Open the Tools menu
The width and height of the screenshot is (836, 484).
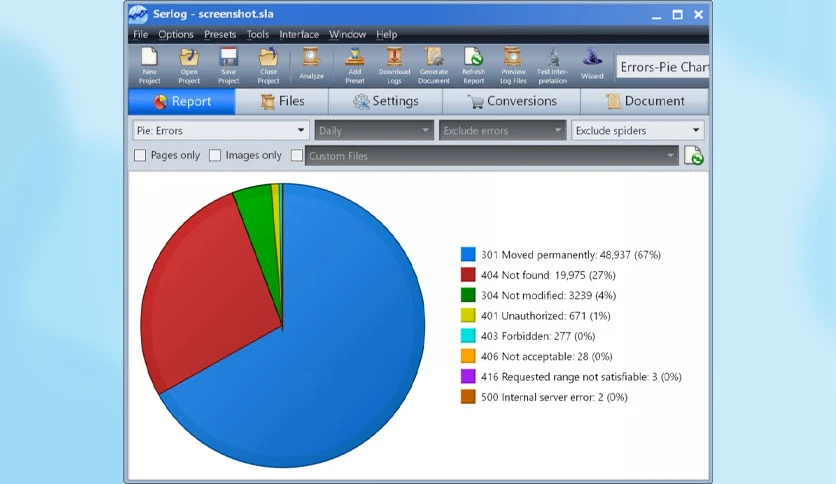[x=258, y=34]
